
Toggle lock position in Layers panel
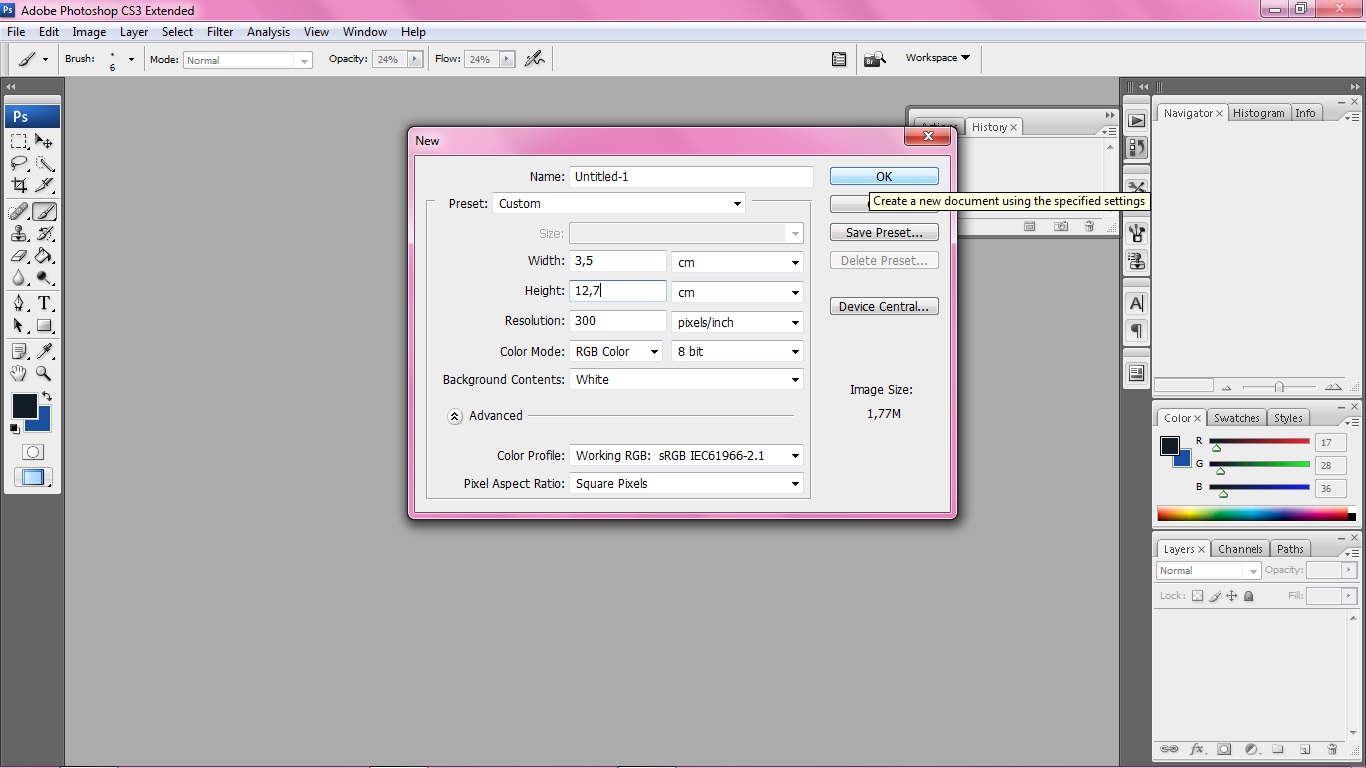tap(1232, 596)
